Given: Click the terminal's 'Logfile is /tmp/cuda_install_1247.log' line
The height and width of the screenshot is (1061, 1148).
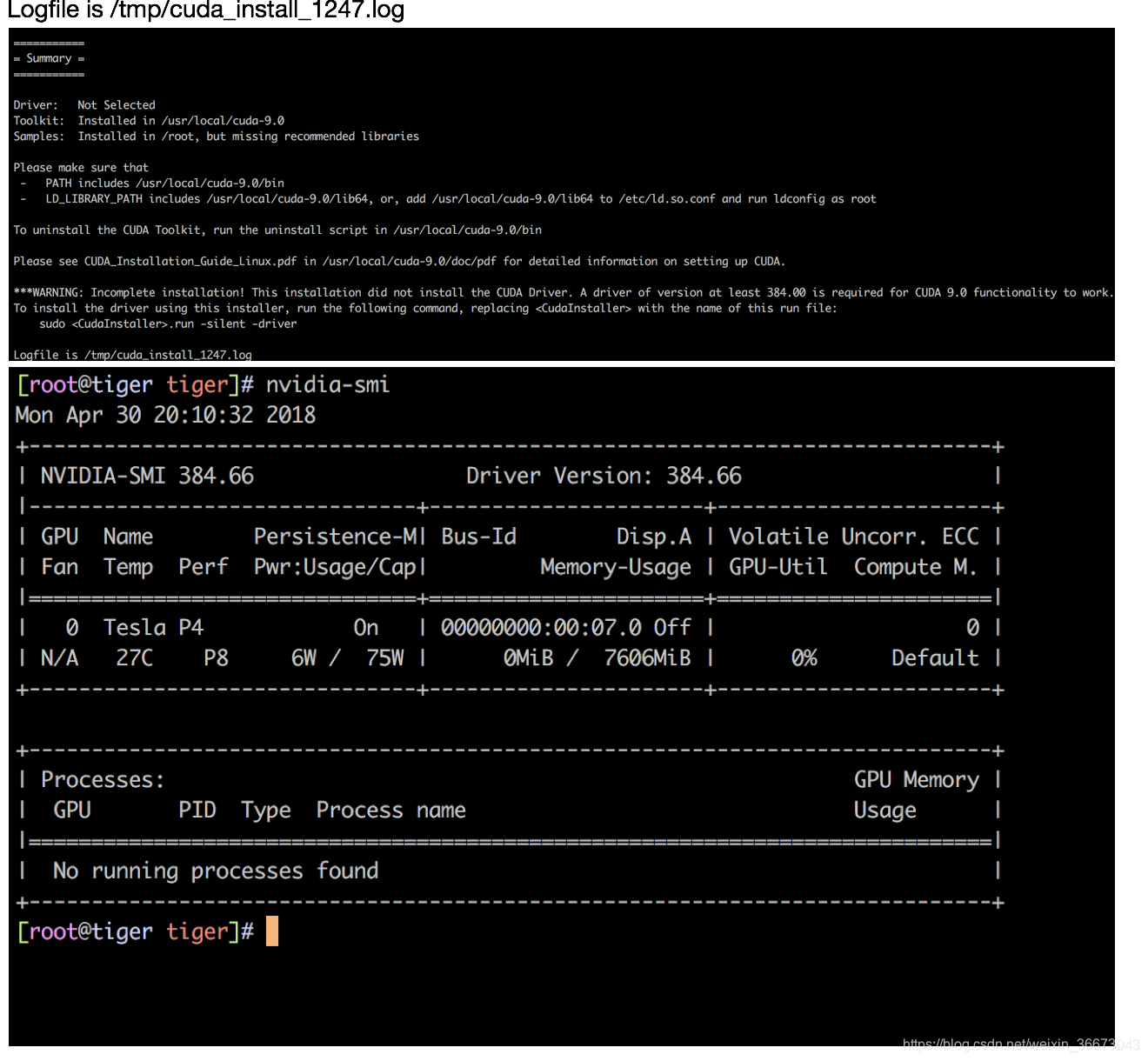Looking at the screenshot, I should 132,355.
